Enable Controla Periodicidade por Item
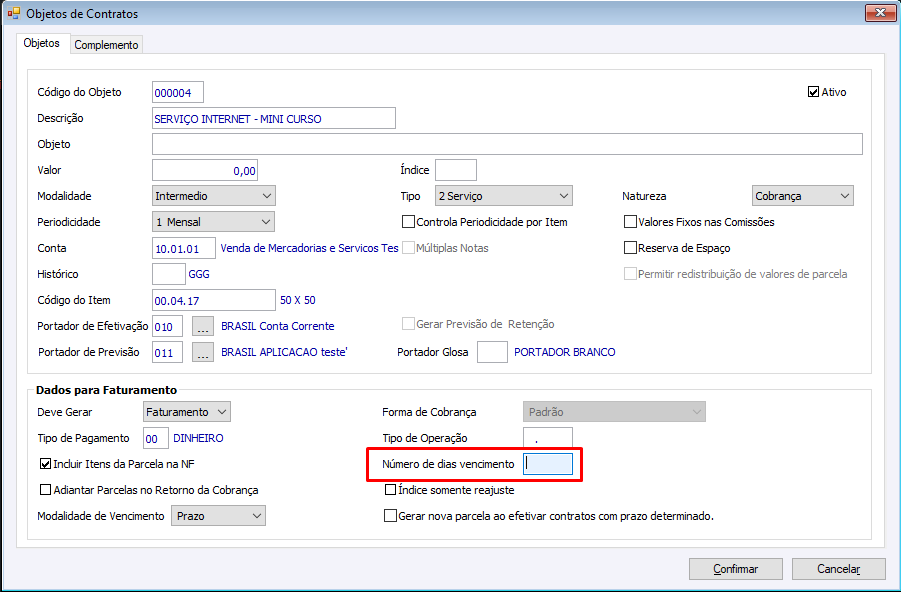The height and width of the screenshot is (592, 901). [x=408, y=222]
